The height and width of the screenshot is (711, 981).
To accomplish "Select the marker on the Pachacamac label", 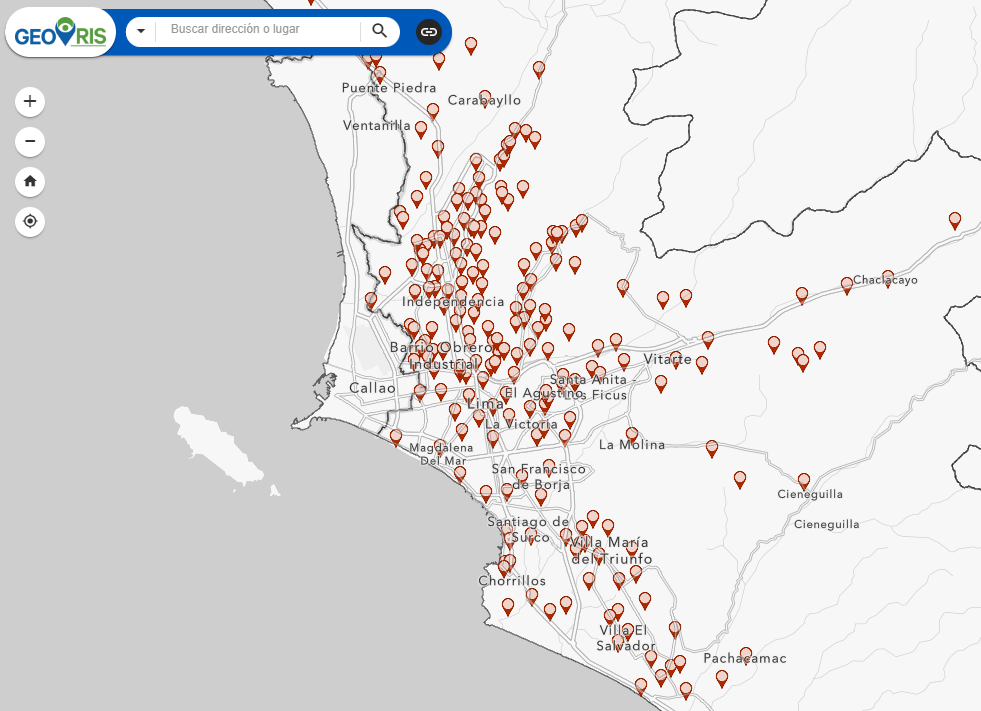I will coord(745,655).
